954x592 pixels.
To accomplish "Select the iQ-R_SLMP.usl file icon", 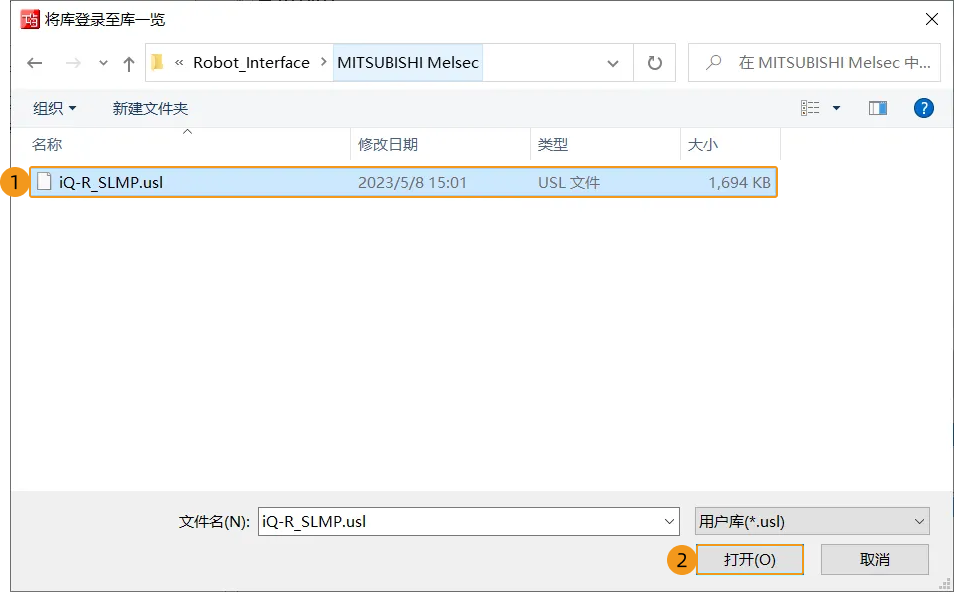I will coord(44,182).
